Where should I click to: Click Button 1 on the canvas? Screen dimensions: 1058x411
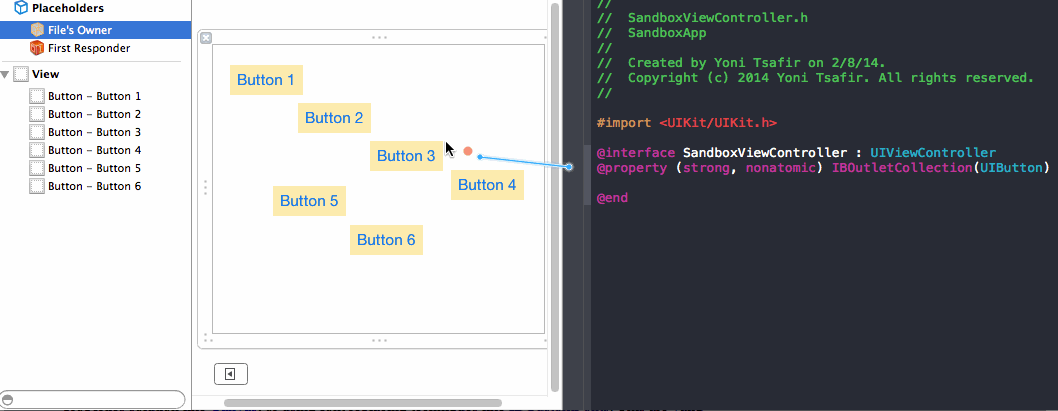(266, 80)
